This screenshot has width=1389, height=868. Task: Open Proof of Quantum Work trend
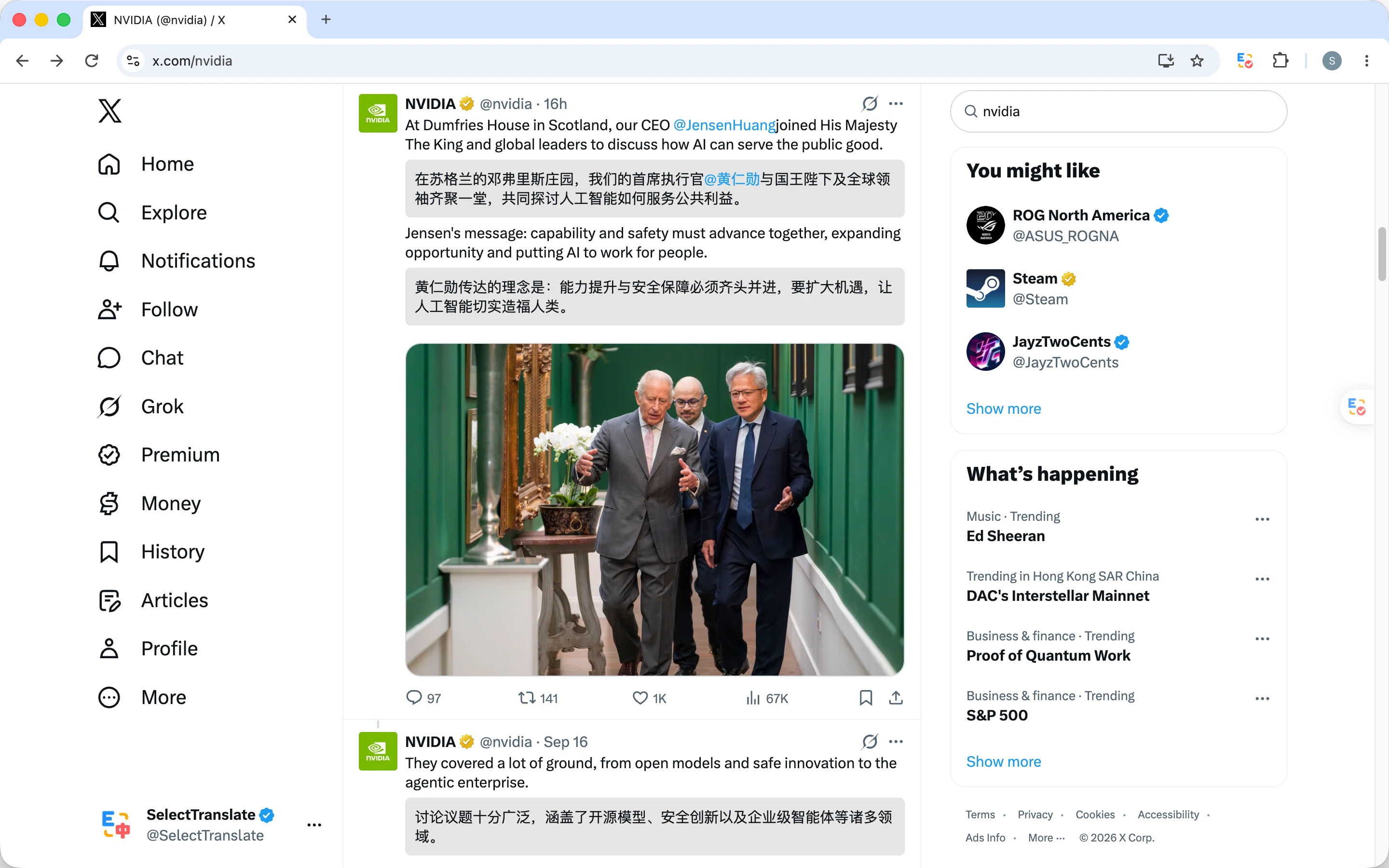click(x=1048, y=655)
